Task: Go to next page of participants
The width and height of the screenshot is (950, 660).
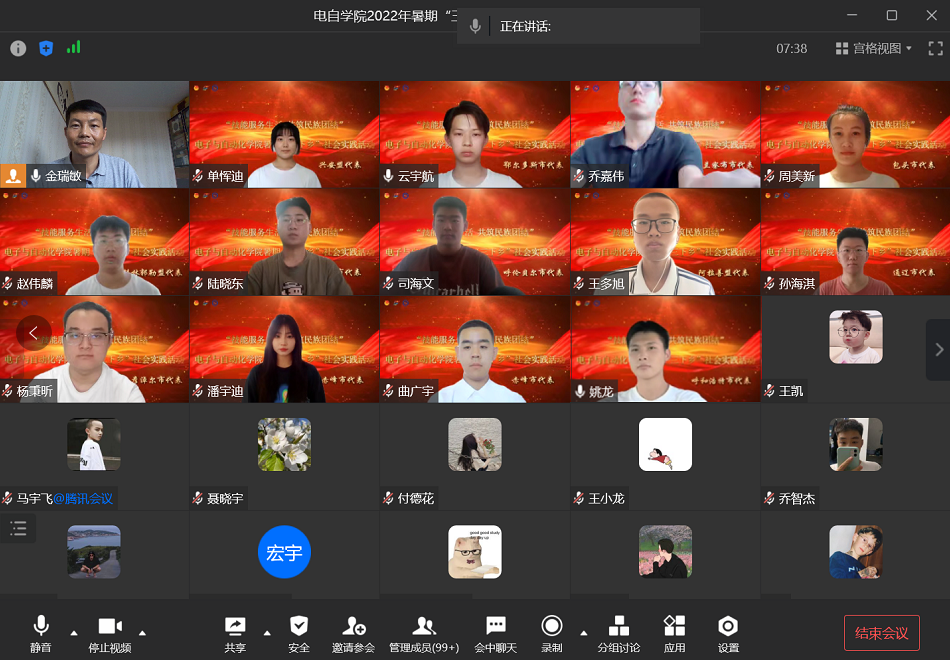Action: click(x=938, y=349)
